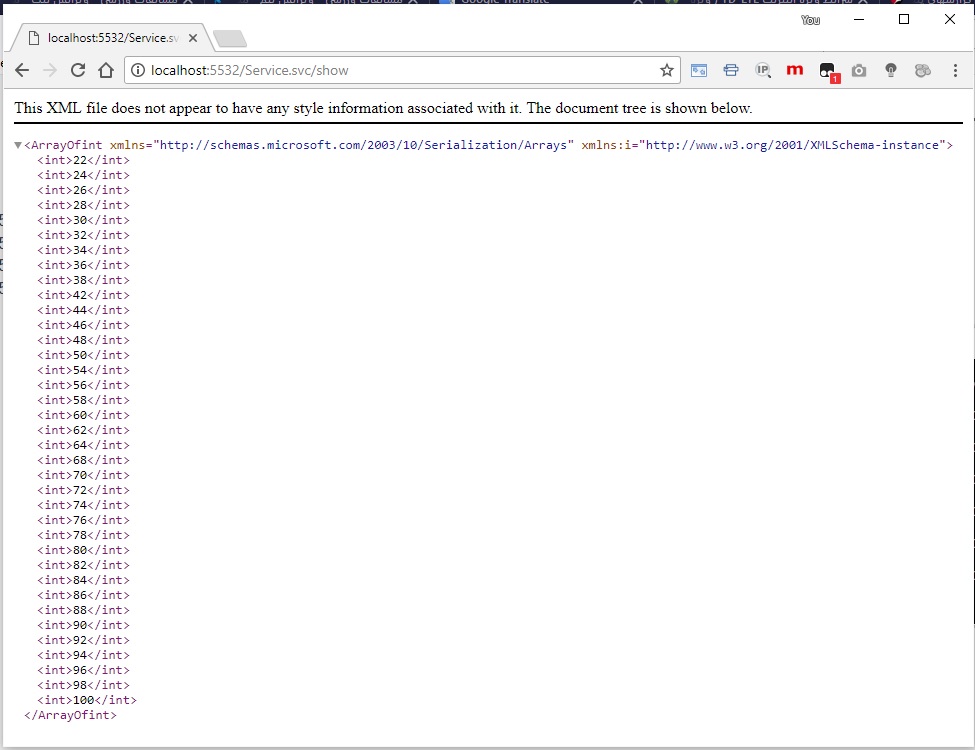
Task: Close the localhost:5532 tab
Action: pyautogui.click(x=193, y=38)
